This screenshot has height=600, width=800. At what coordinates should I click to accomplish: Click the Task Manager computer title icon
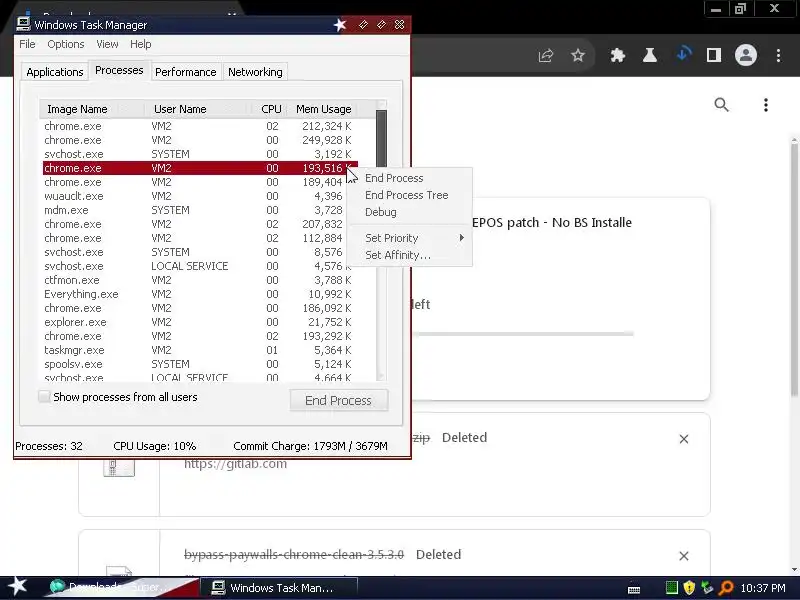pyautogui.click(x=23, y=24)
